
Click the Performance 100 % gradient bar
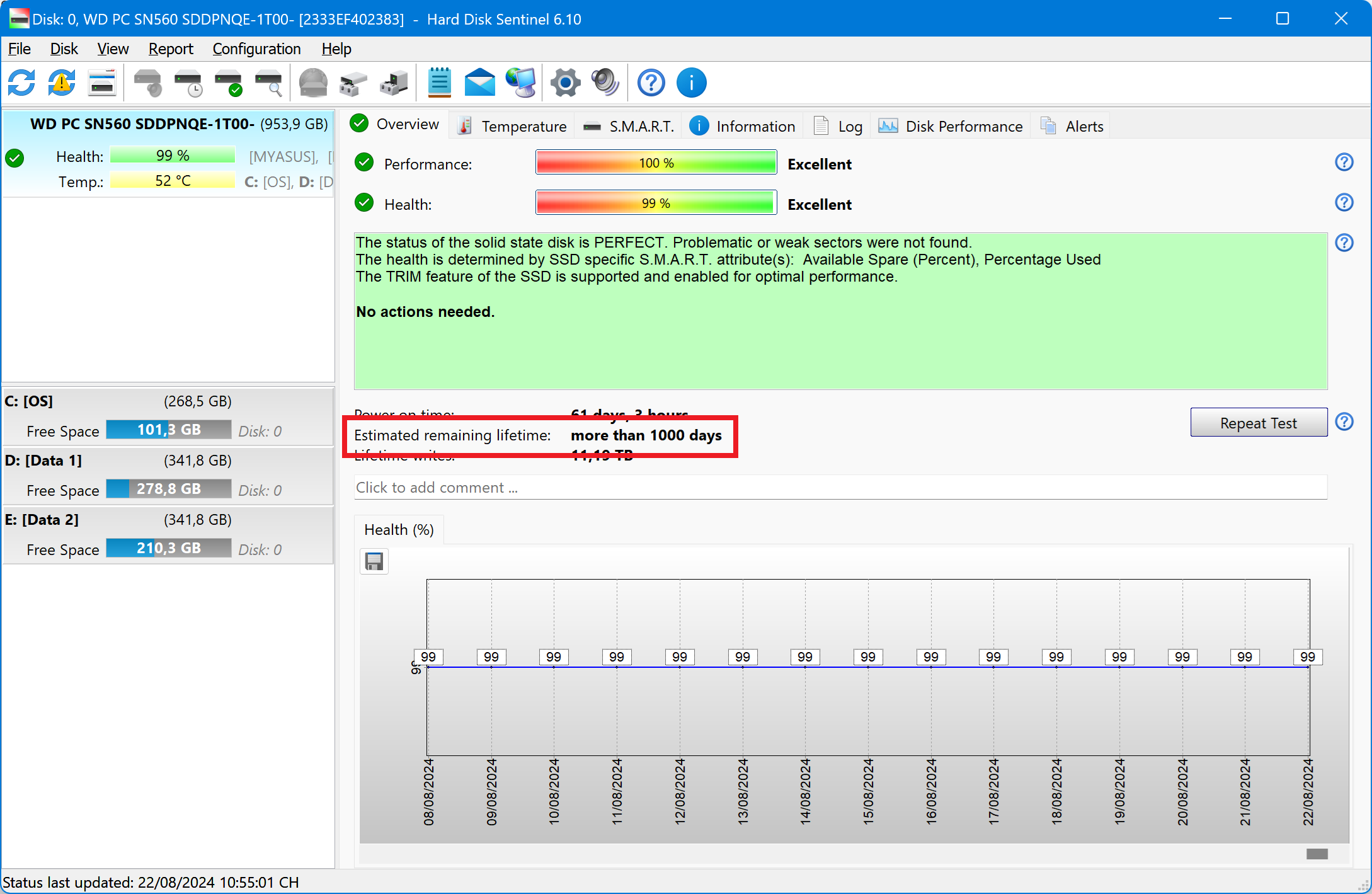click(x=656, y=163)
